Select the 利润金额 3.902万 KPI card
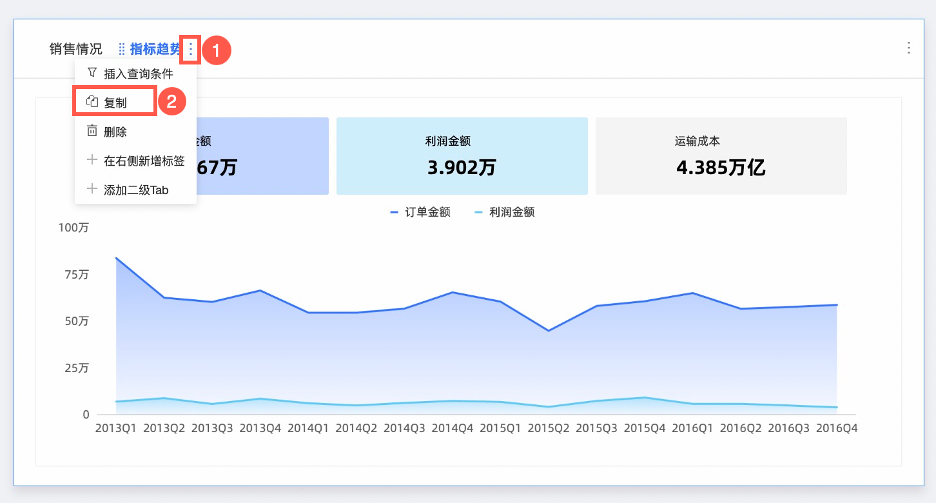 461,156
